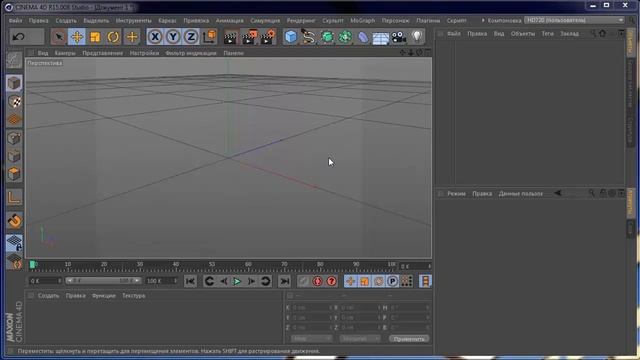Toggle the Y axis lock
Viewport: 640px width, 360px height.
(x=173, y=37)
